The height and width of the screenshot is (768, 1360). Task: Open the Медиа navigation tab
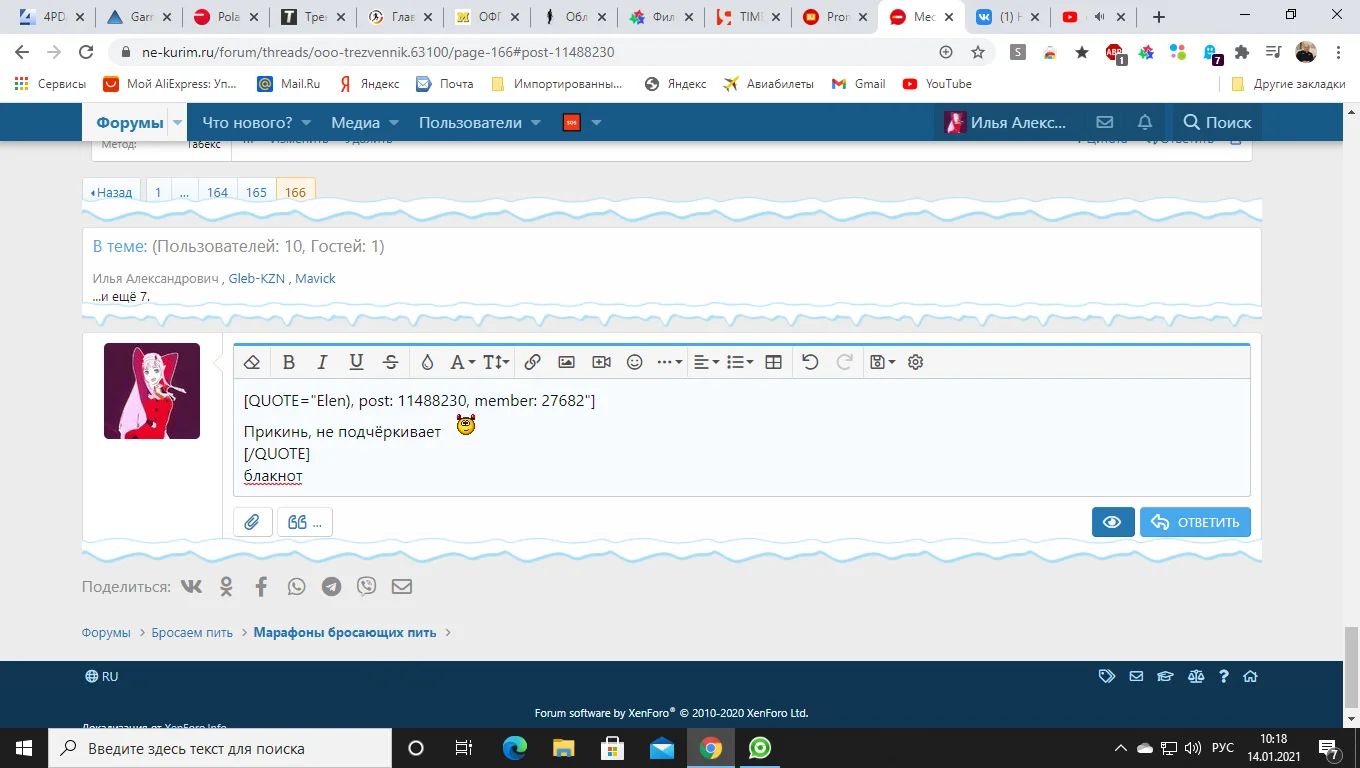pyautogui.click(x=356, y=123)
